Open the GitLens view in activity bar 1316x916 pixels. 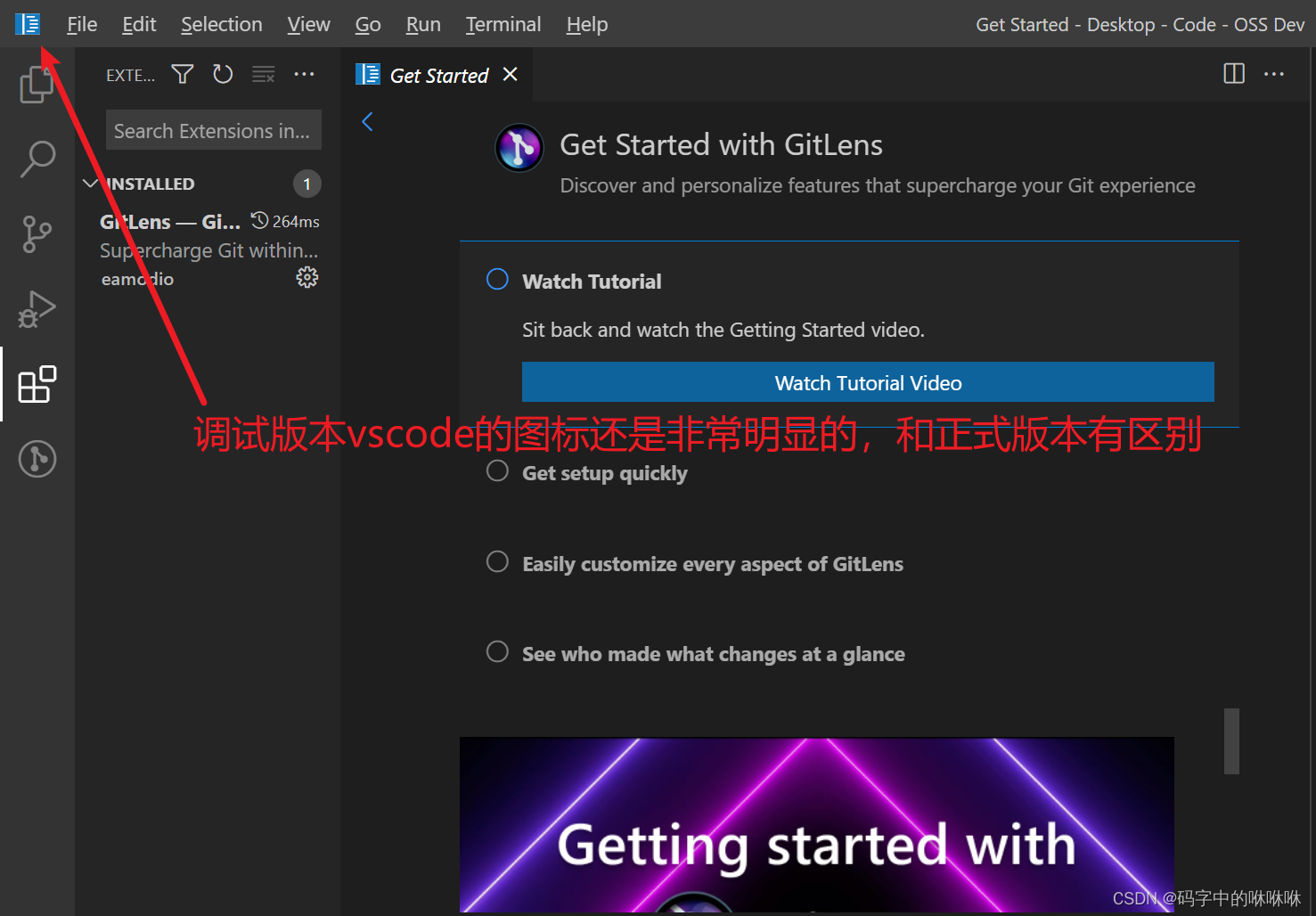(37, 459)
